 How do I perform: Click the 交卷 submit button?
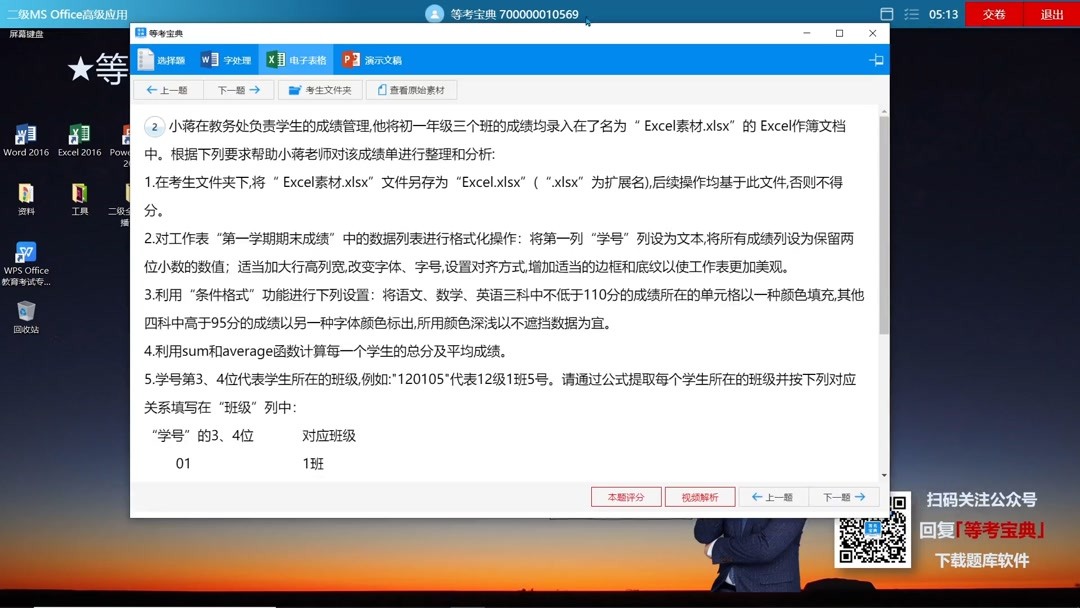993,14
